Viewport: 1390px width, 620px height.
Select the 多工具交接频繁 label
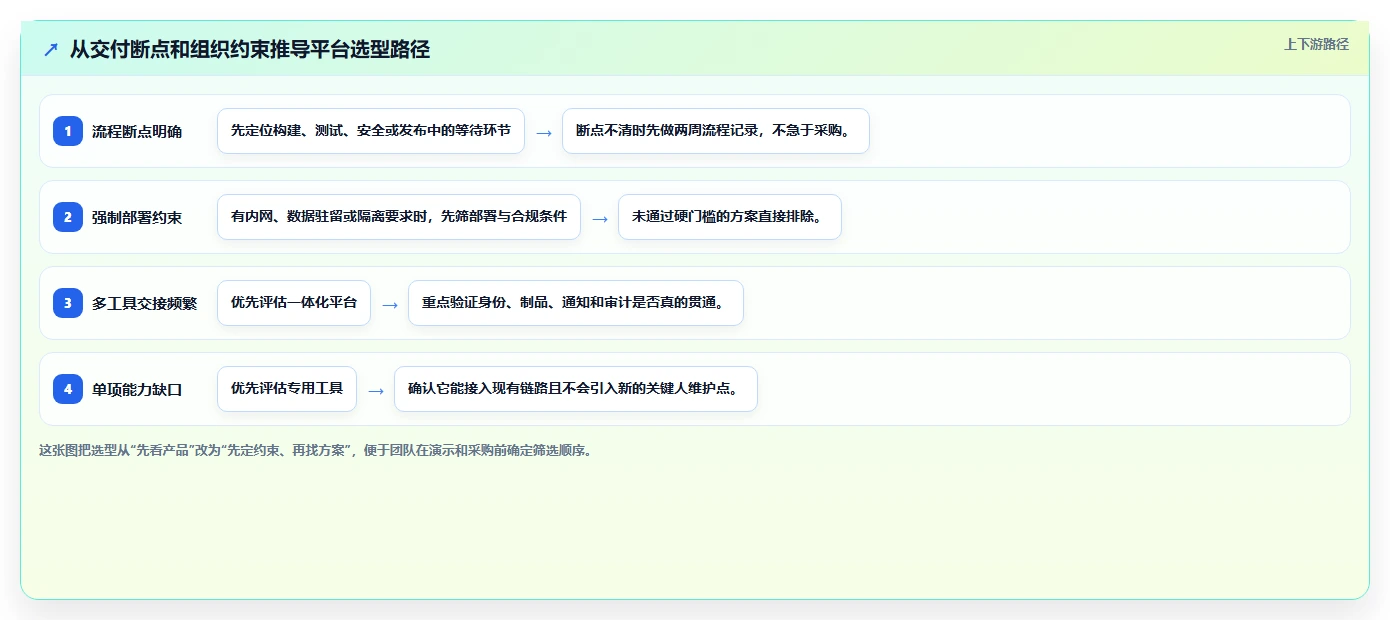145,303
